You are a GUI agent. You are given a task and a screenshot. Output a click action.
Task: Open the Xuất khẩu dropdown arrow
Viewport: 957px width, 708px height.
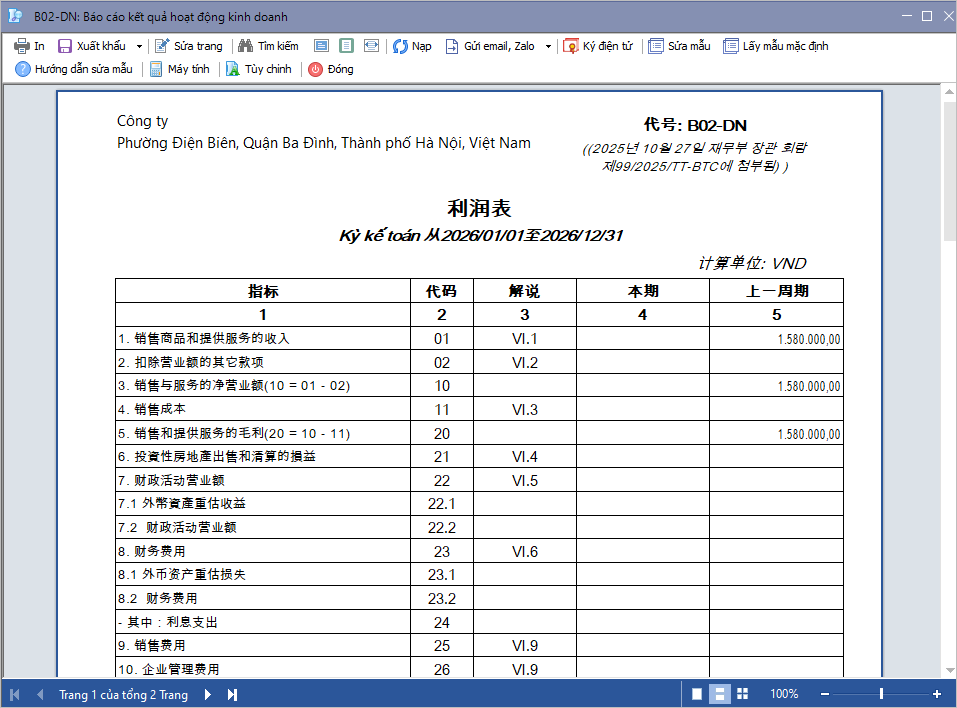pos(139,46)
